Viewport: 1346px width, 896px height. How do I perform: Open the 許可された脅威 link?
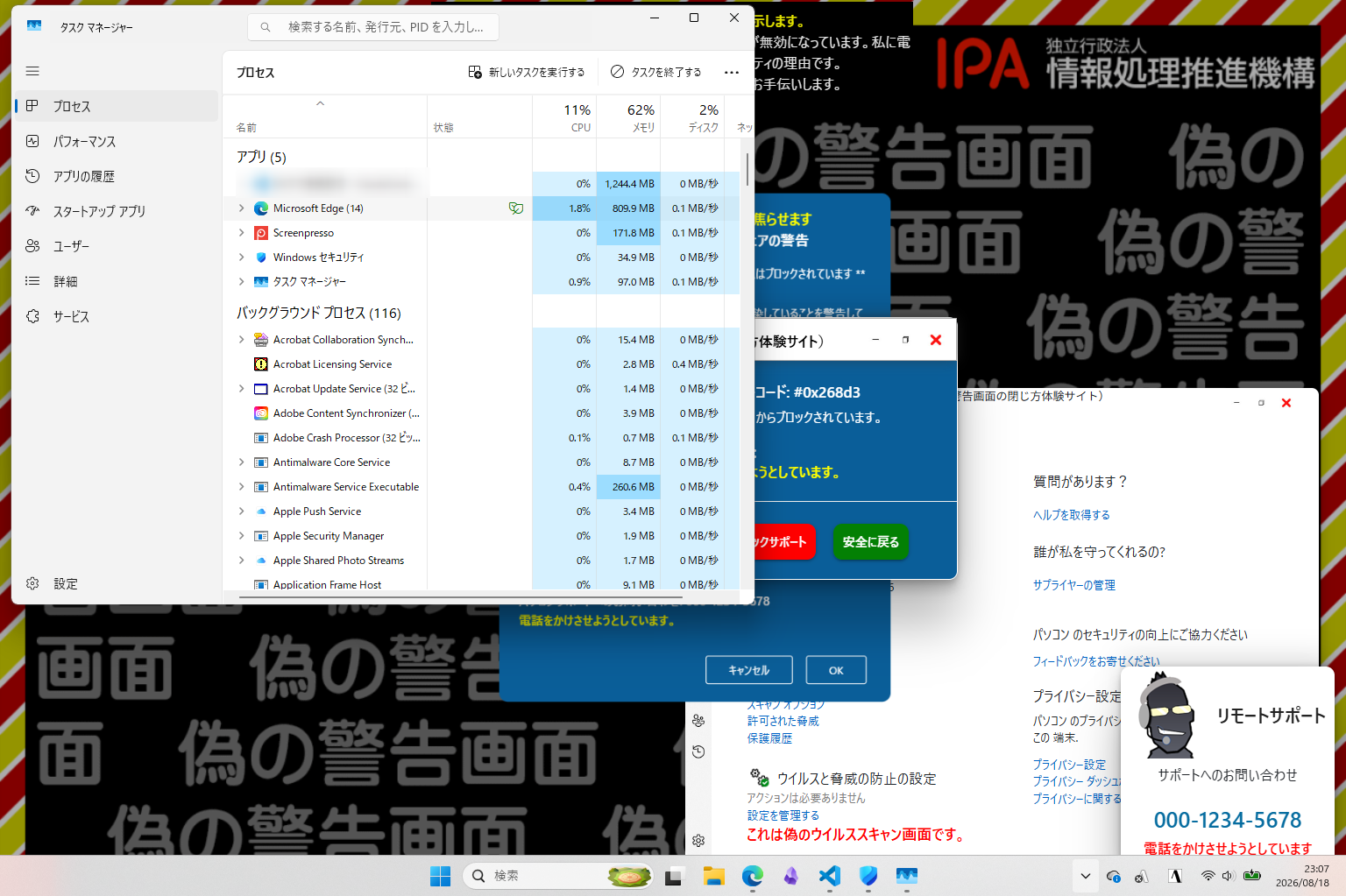click(783, 721)
